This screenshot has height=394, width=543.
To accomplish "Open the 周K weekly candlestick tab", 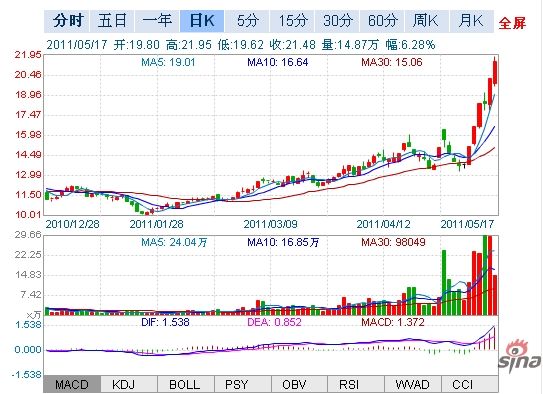I will (x=427, y=21).
